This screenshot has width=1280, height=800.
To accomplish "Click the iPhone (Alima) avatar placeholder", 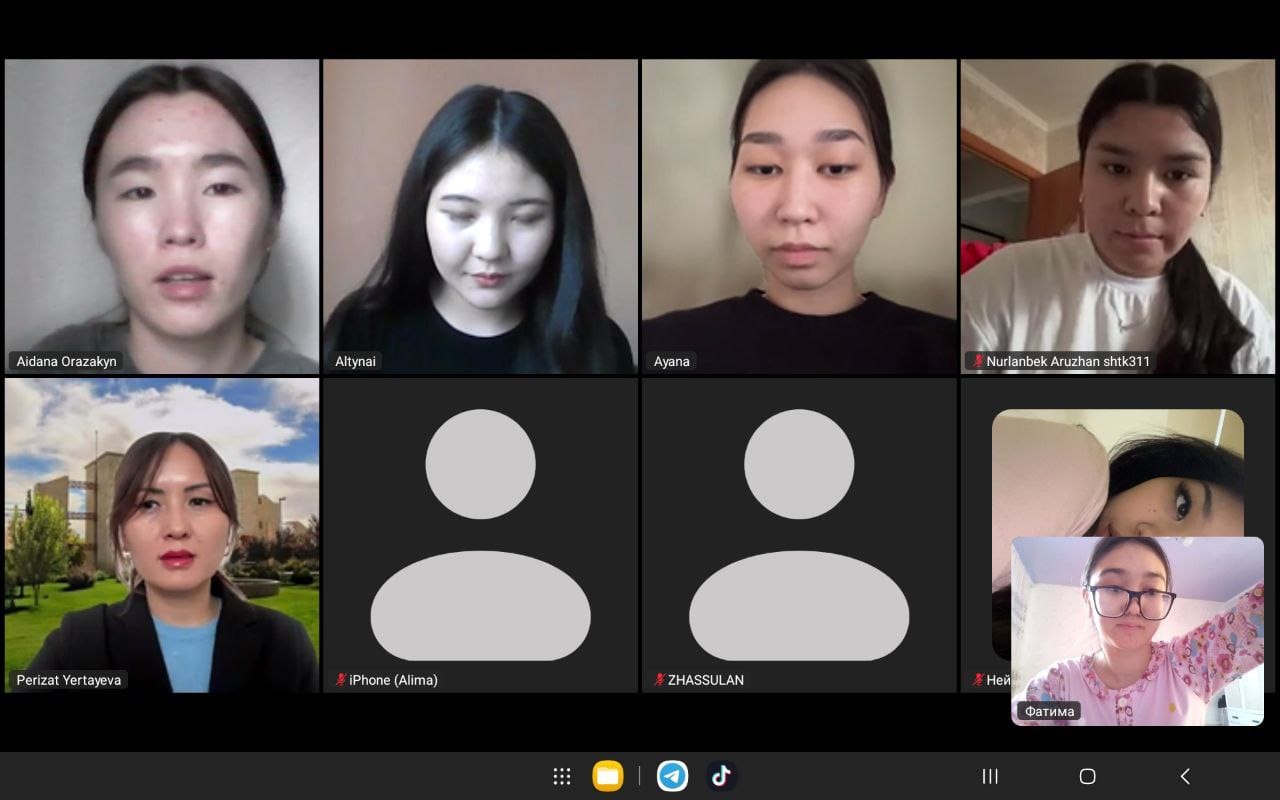I will [480, 534].
